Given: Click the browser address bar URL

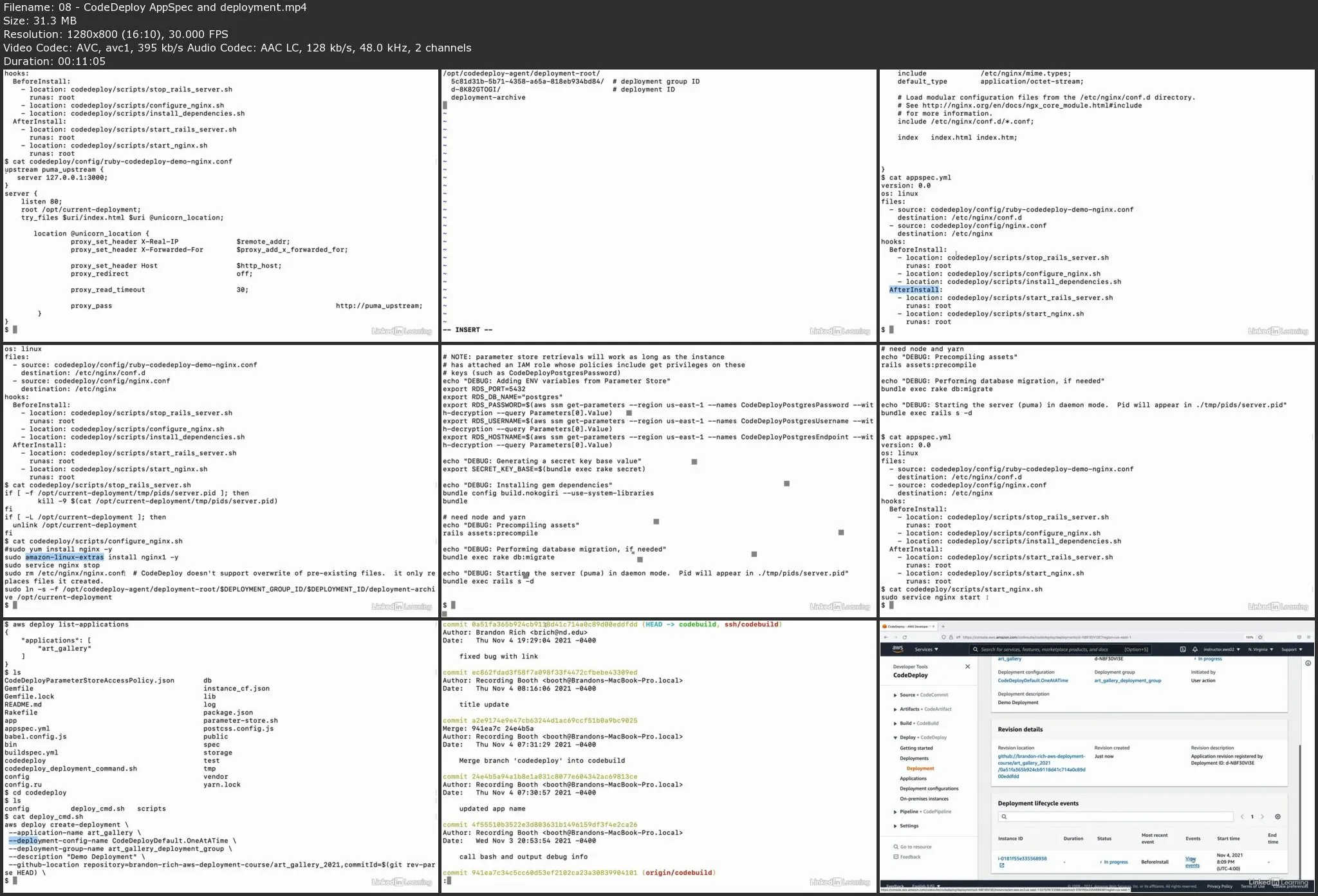Looking at the screenshot, I should click(1047, 637).
